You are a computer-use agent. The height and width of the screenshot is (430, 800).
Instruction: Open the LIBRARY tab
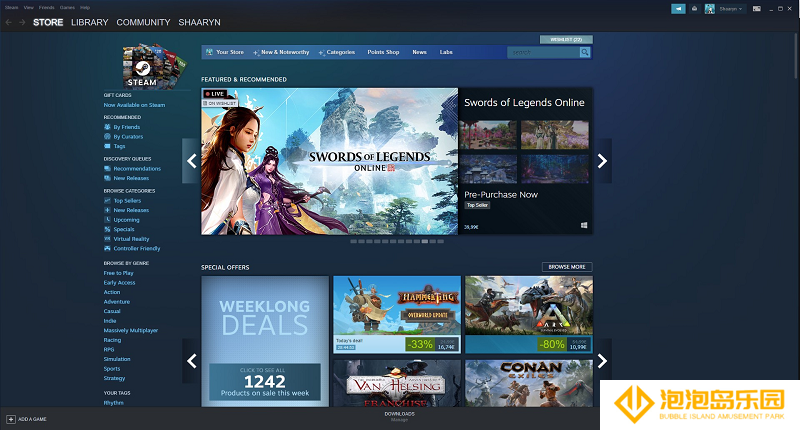click(x=90, y=22)
